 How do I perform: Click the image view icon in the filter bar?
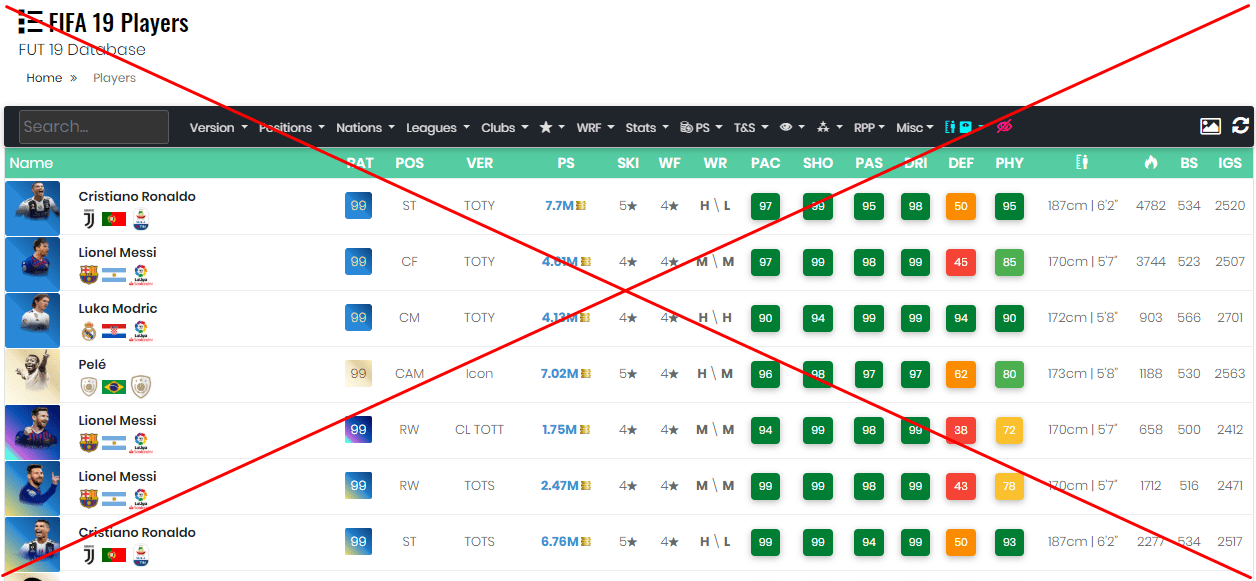[x=1210, y=126]
